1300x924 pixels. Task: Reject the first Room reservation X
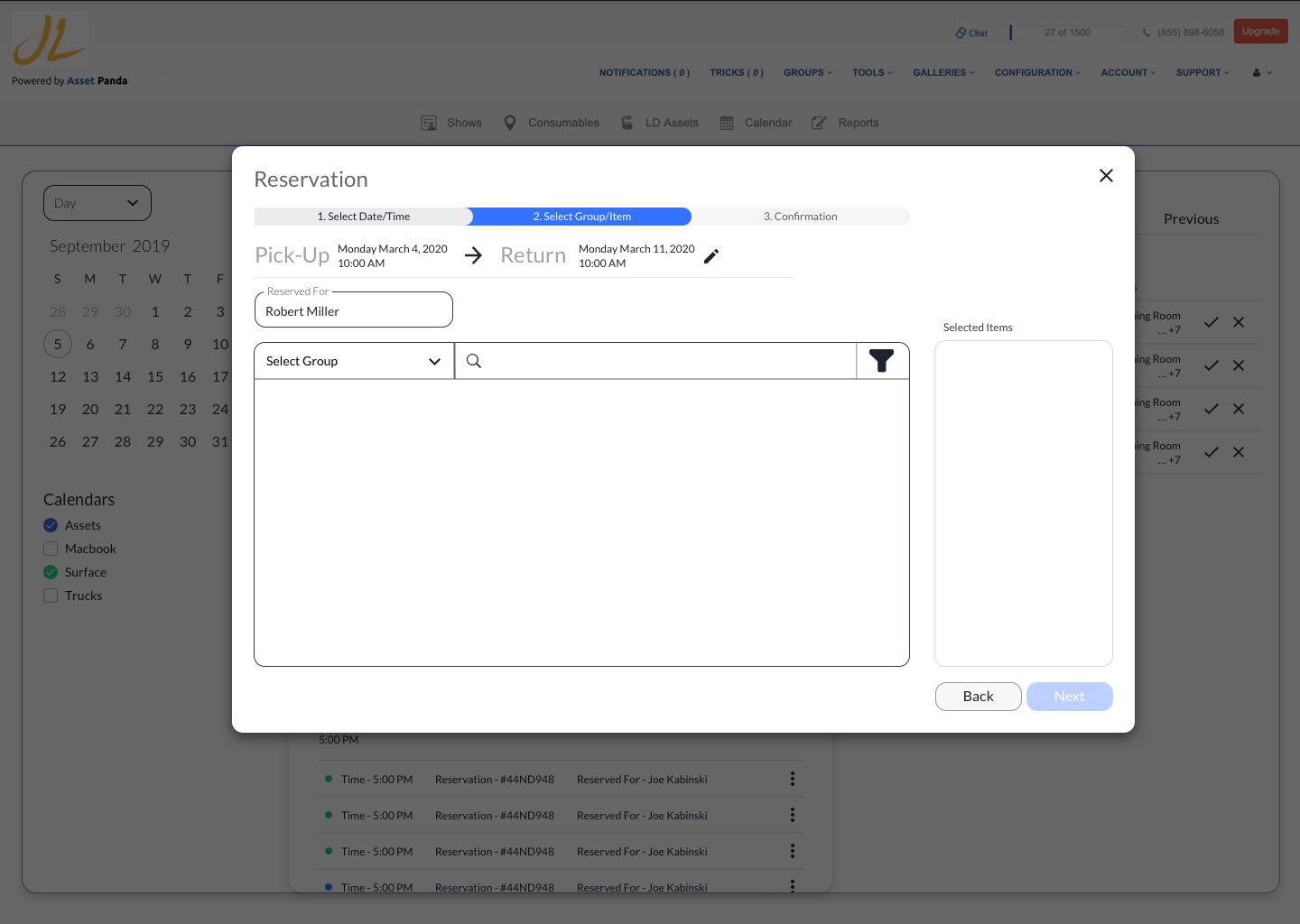1239,322
